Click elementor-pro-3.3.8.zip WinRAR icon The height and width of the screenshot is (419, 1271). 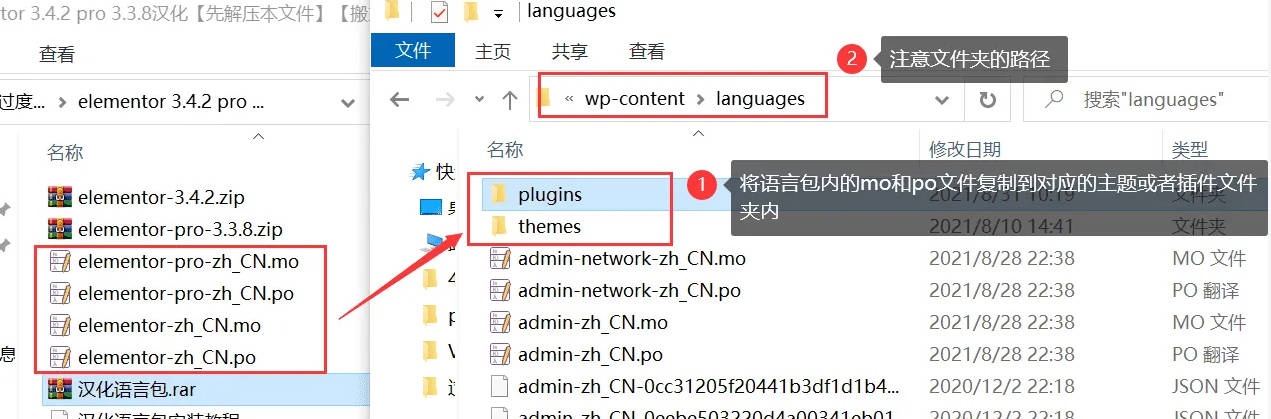pyautogui.click(x=60, y=228)
